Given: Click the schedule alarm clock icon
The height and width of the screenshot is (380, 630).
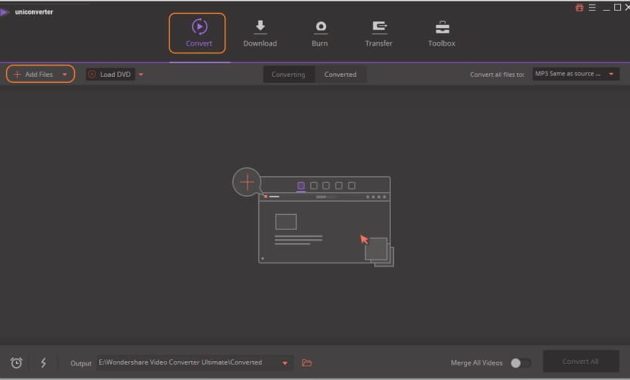Looking at the screenshot, I should (x=16, y=363).
